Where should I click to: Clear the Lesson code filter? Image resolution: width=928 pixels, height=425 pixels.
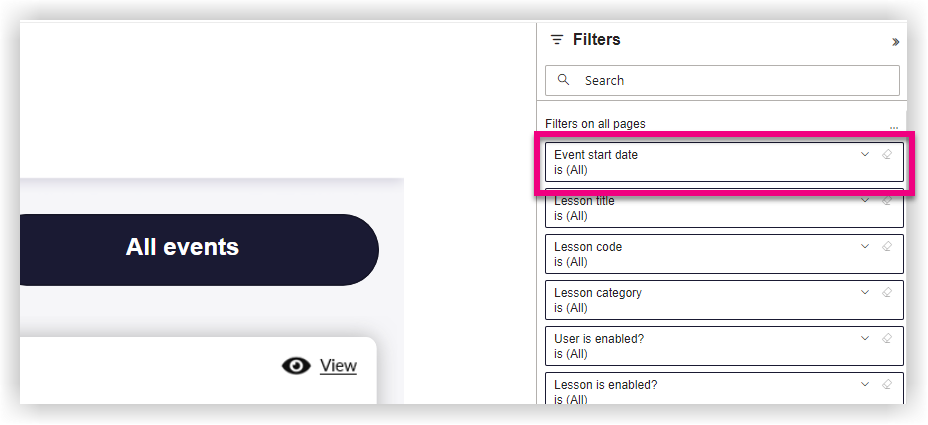887,246
